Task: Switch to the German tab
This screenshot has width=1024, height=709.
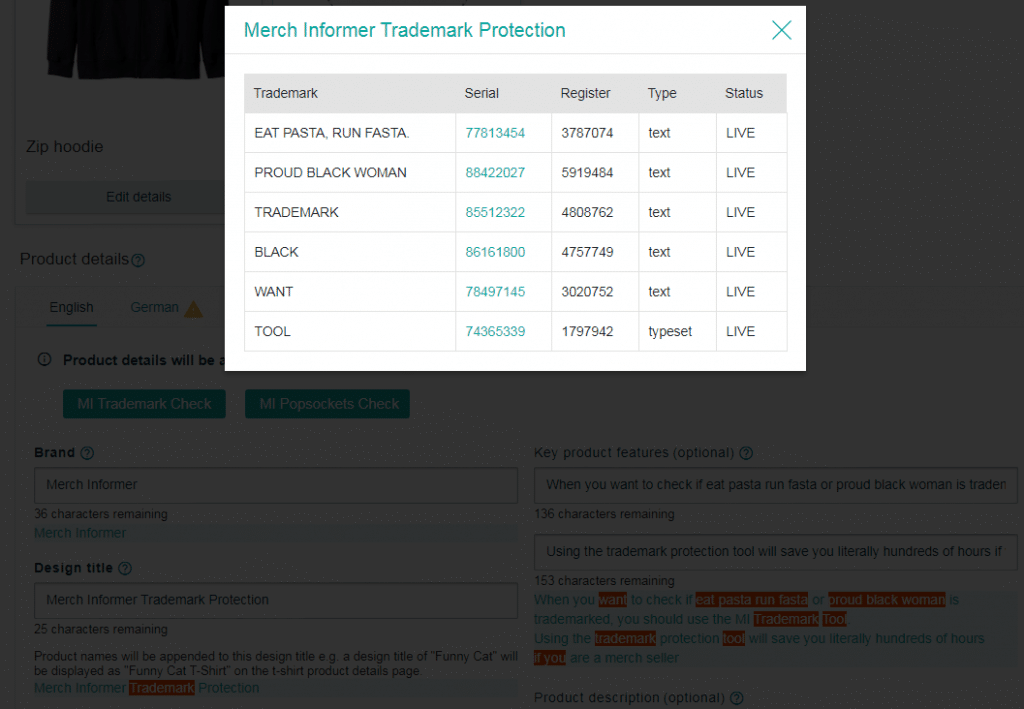Action: click(154, 307)
